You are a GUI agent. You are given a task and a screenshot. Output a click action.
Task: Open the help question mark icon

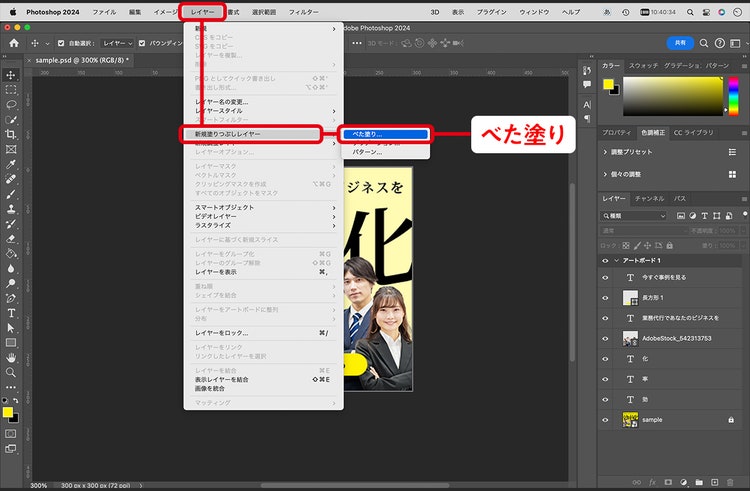coord(719,43)
